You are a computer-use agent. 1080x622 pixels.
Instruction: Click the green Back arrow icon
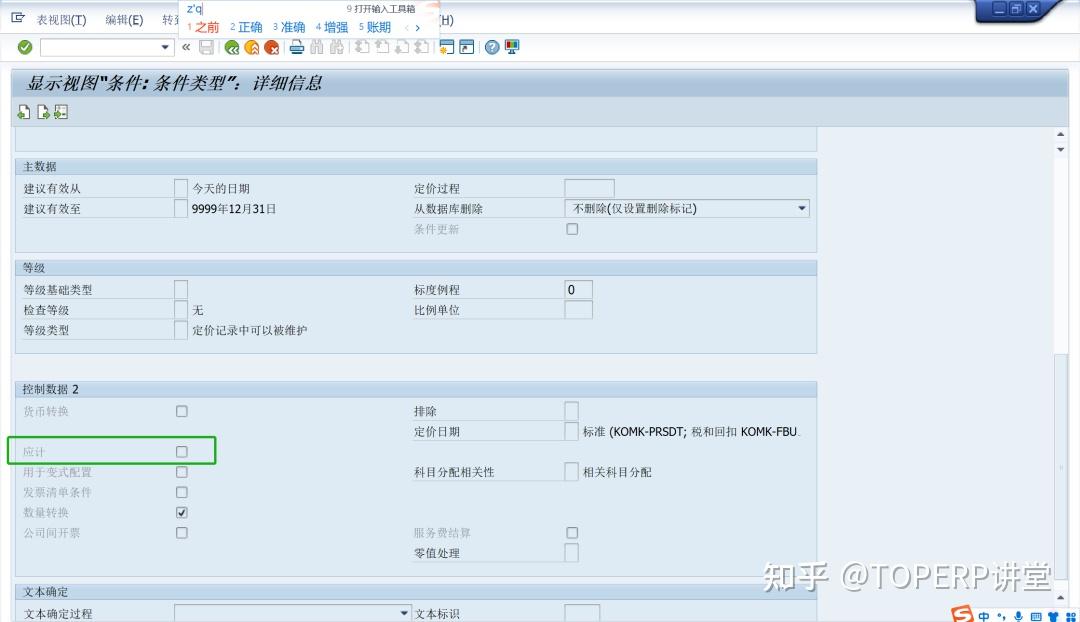232,47
